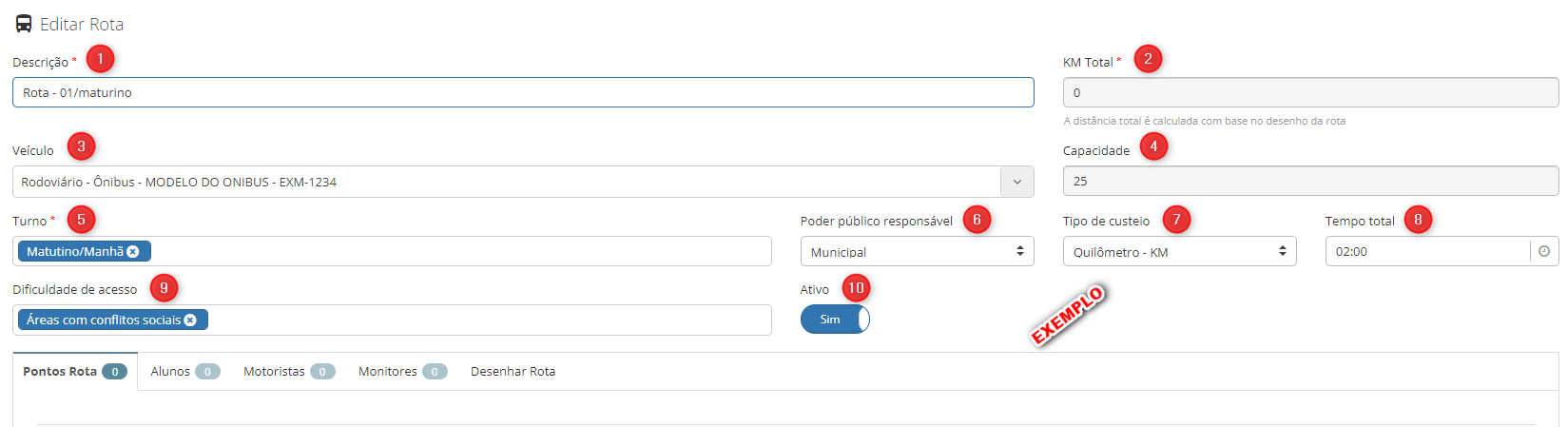
Task: Click red marker number 7 near Tipo de custeio
Action: point(1176,220)
